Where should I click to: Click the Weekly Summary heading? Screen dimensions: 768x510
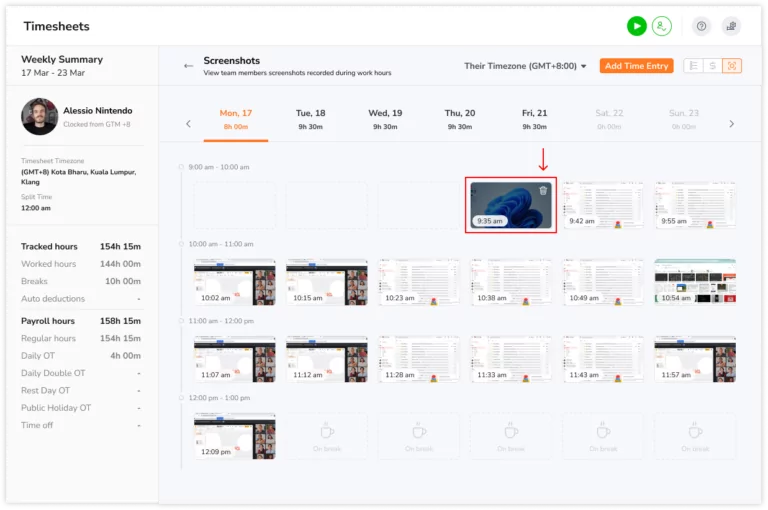point(62,59)
